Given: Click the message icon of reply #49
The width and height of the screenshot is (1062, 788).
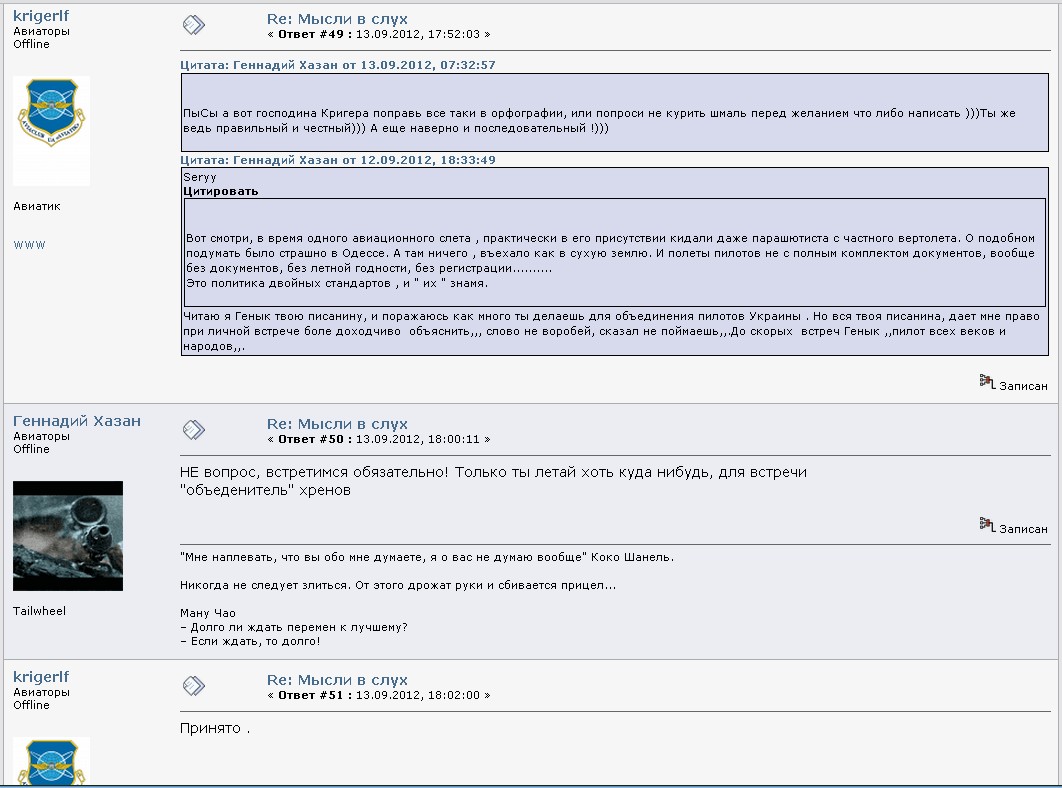Looking at the screenshot, I should (x=194, y=25).
